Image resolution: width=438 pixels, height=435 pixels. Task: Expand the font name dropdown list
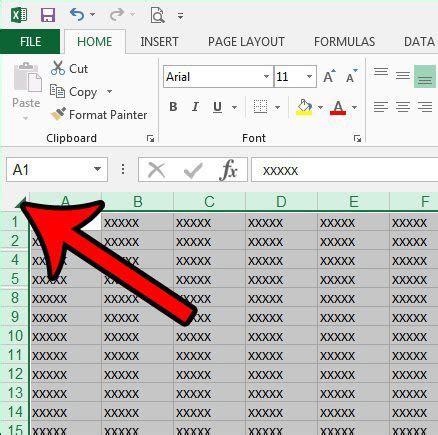(x=266, y=77)
